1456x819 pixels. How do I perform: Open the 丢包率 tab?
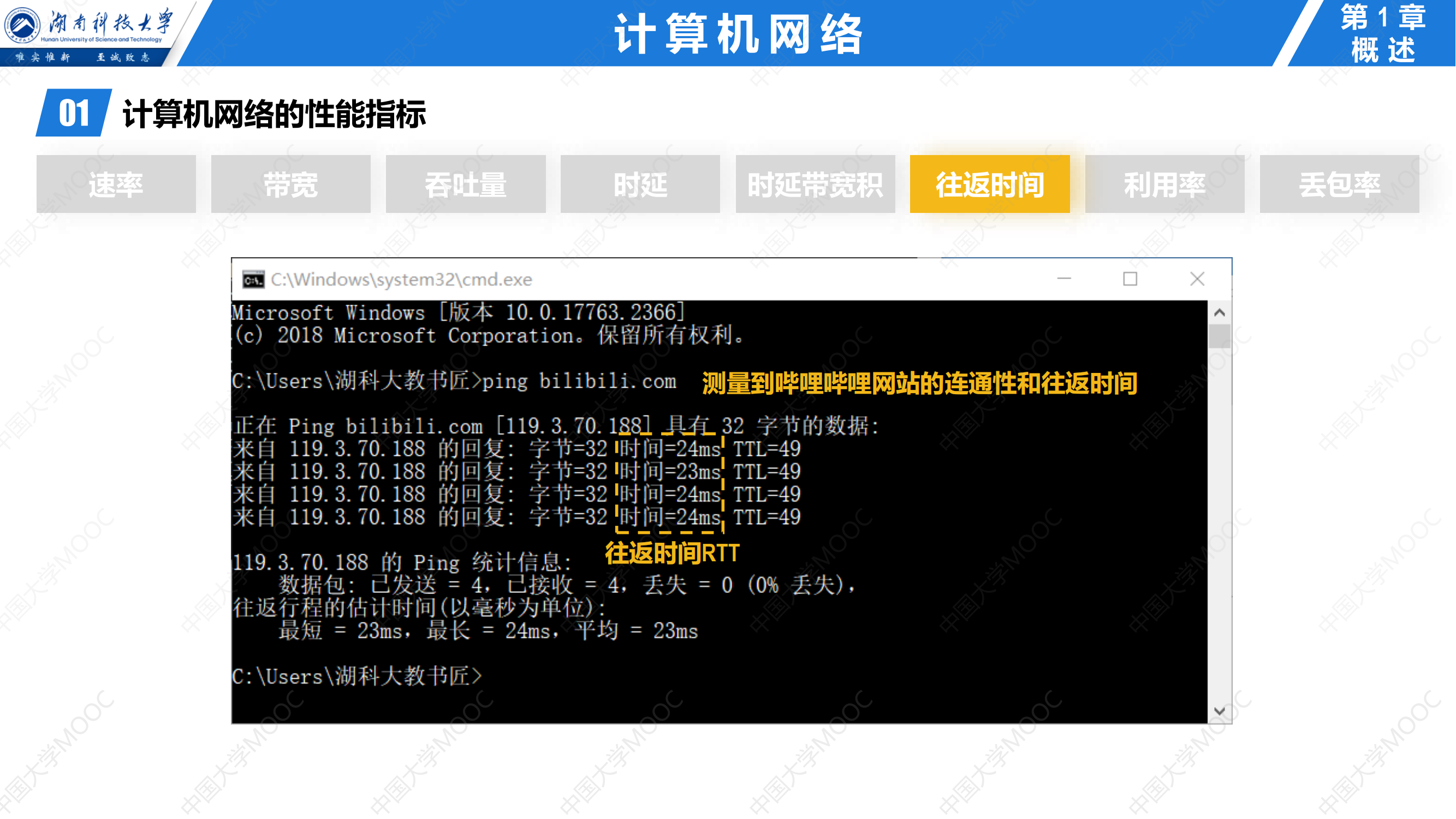(x=1340, y=184)
